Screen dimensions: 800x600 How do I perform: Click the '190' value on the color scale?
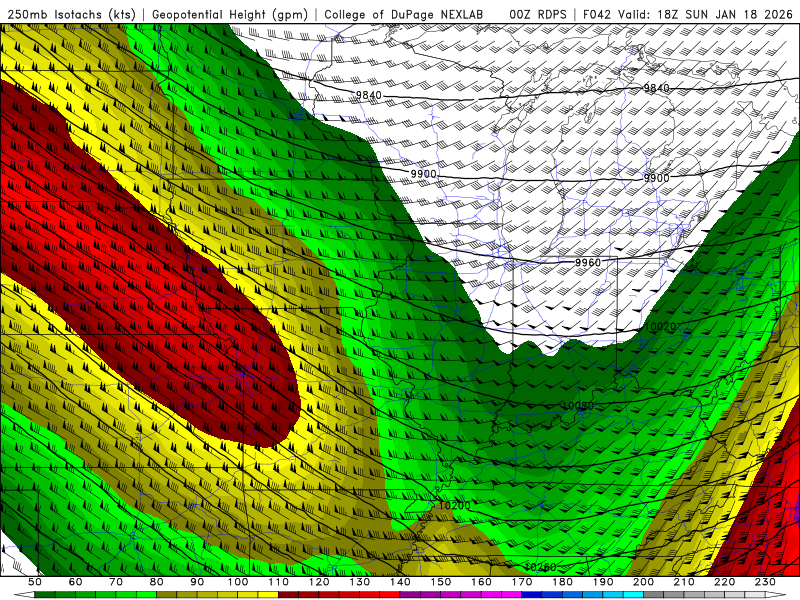(x=603, y=582)
